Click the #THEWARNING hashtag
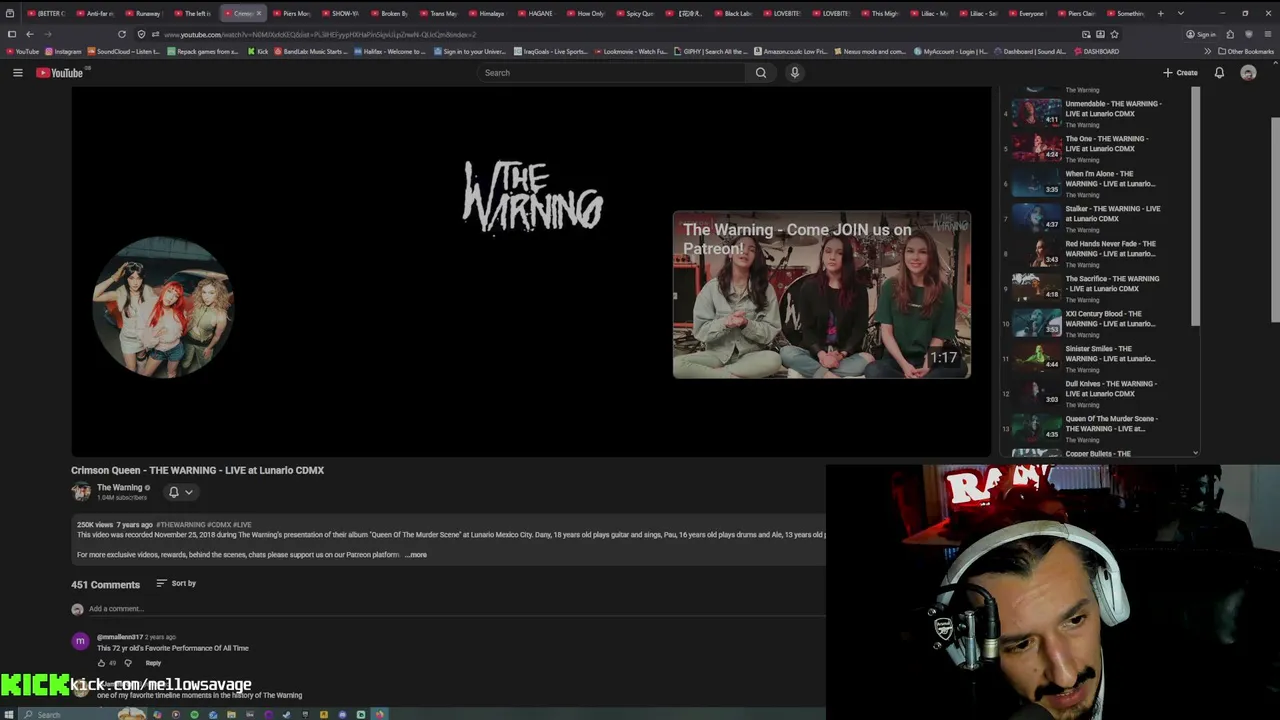 [181, 524]
